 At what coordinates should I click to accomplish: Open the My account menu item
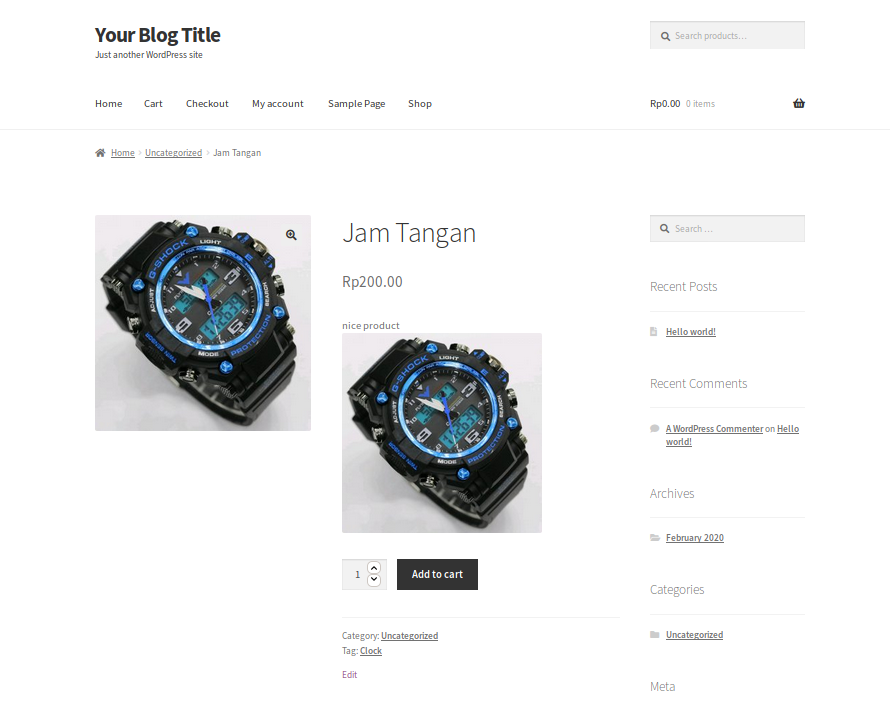point(278,104)
